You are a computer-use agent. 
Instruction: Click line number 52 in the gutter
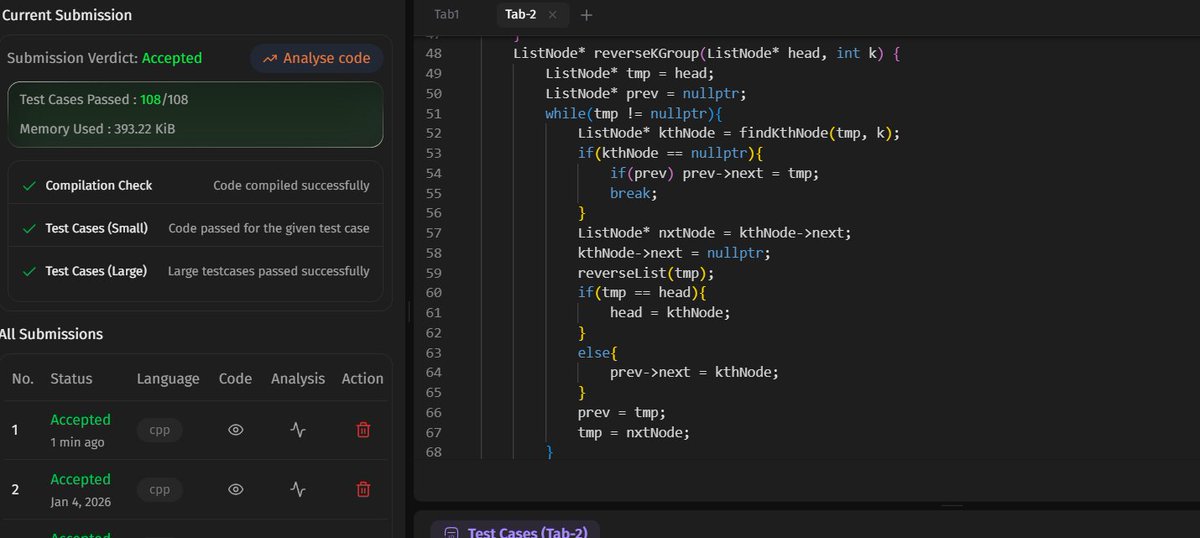pyautogui.click(x=433, y=133)
